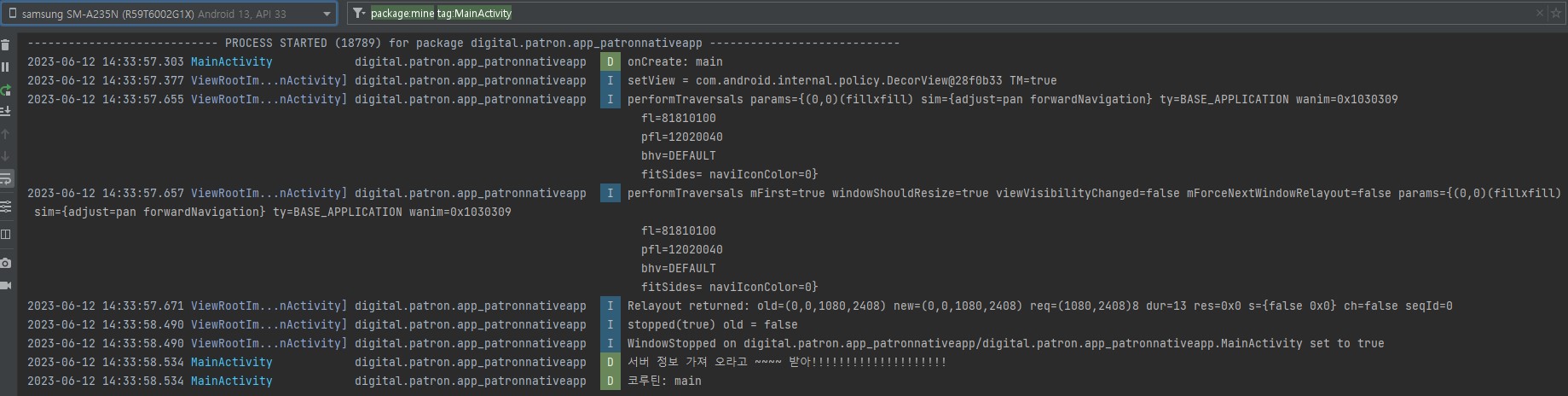Viewport: 1568px width, 396px height.
Task: Click the 'WindowStopped on digital.patron' message
Action: point(1006,343)
